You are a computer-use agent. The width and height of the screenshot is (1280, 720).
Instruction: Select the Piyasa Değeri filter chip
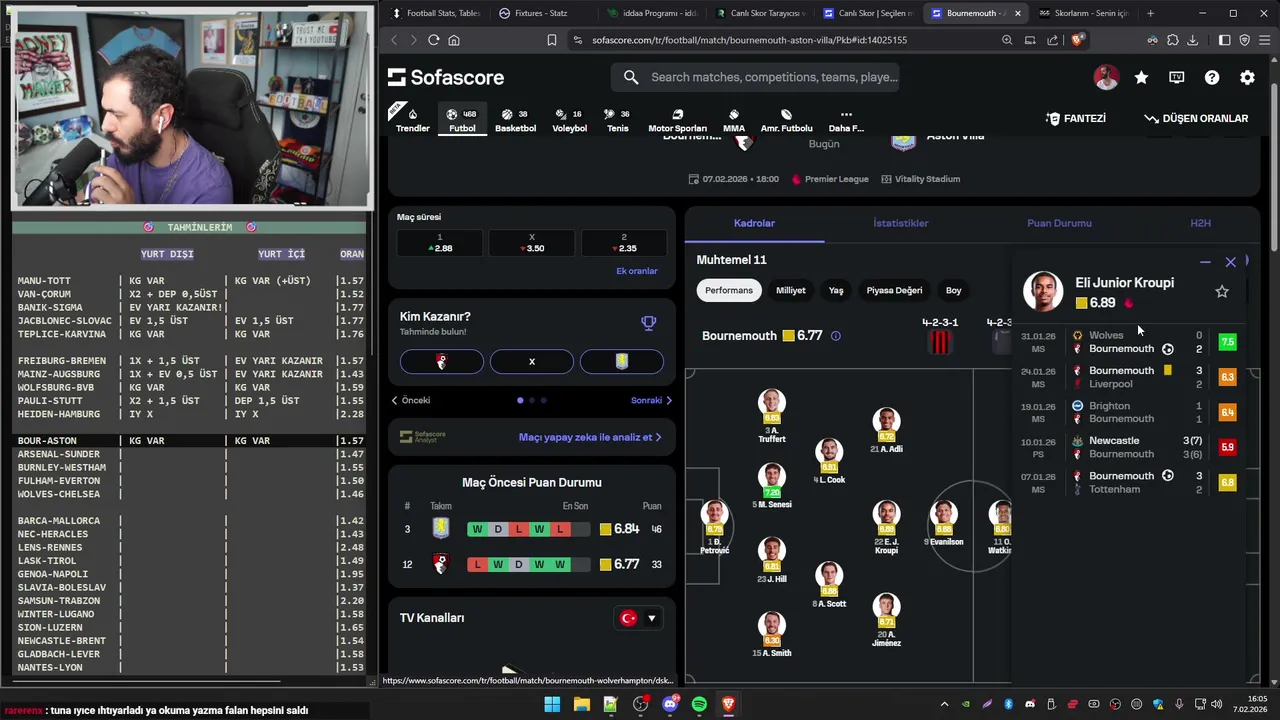pos(894,290)
